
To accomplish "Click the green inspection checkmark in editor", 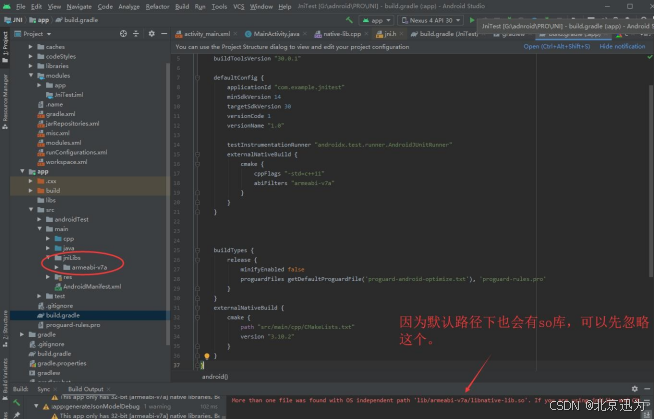I will click(649, 57).
